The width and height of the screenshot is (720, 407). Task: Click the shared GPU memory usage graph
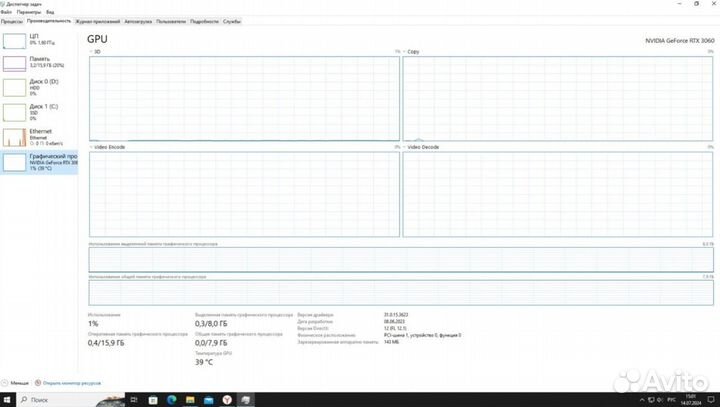pyautogui.click(x=401, y=293)
